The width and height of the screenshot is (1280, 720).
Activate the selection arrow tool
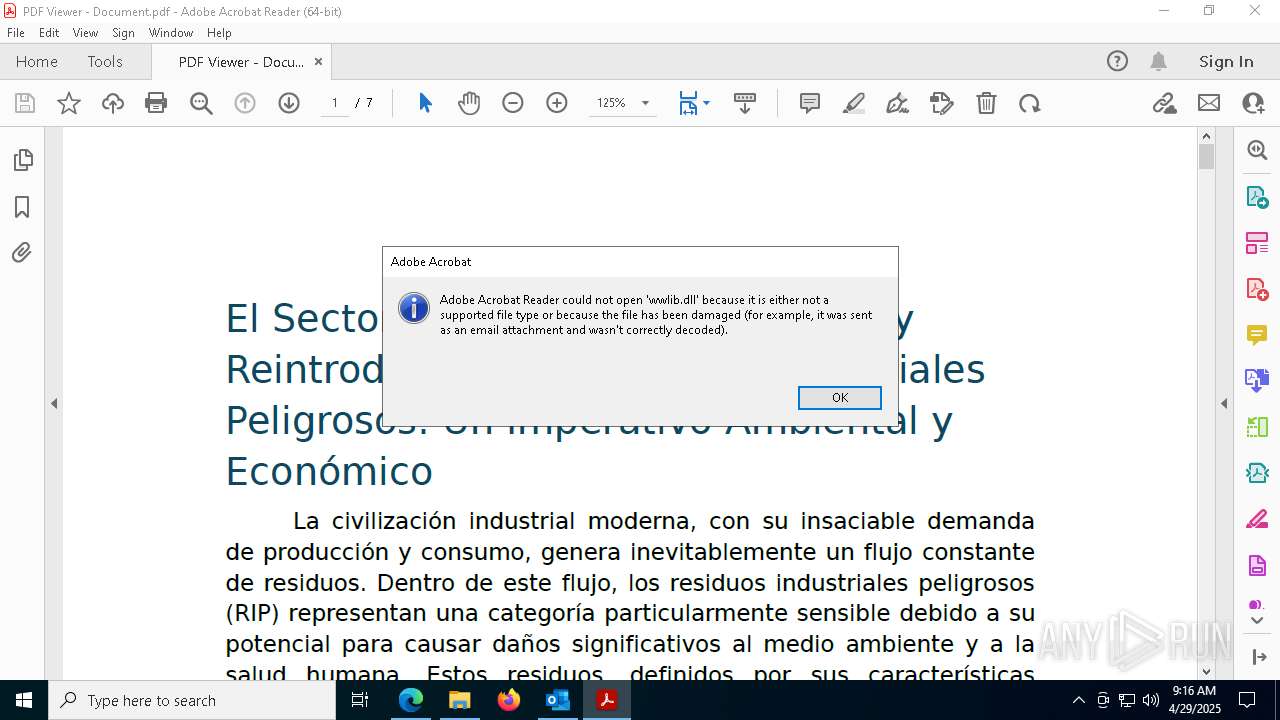click(425, 103)
